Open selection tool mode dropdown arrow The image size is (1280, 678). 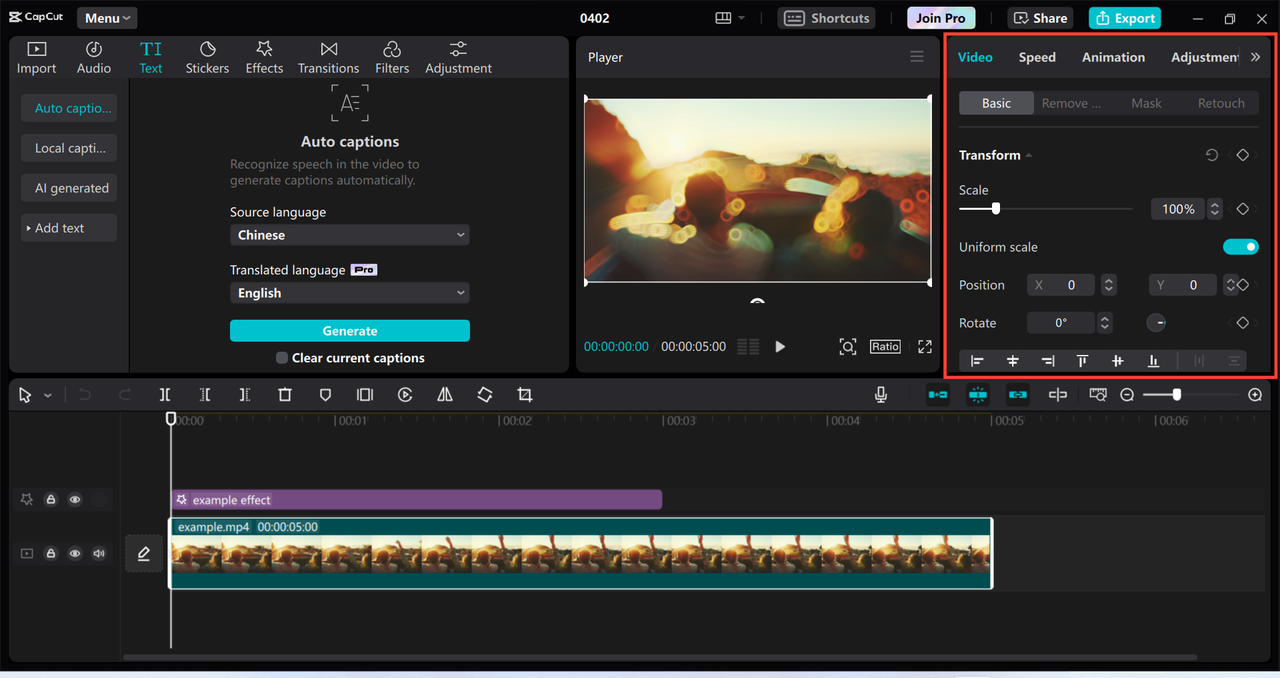point(48,396)
